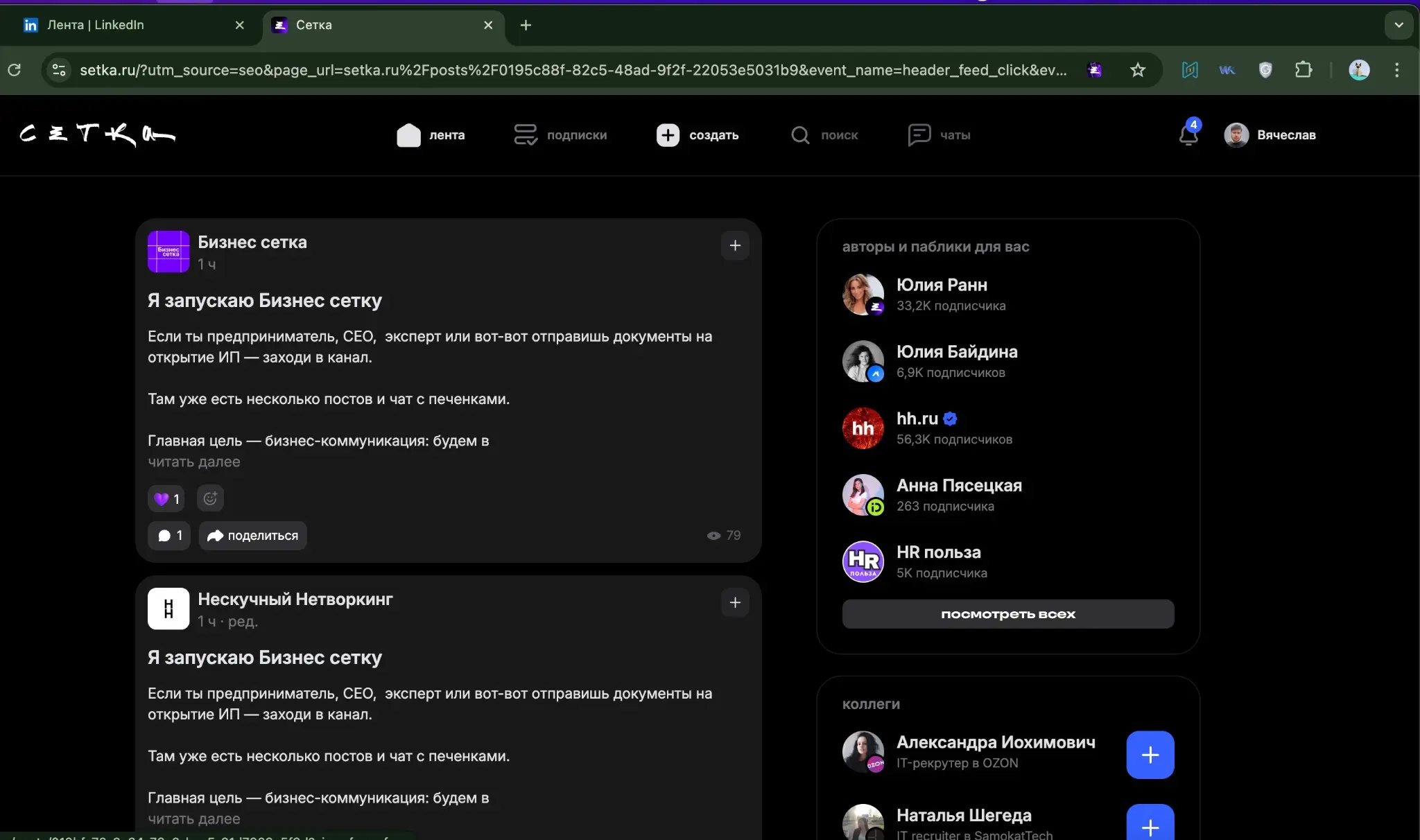Open the Сетка logo home link
This screenshot has height=840, width=1420.
[x=98, y=134]
